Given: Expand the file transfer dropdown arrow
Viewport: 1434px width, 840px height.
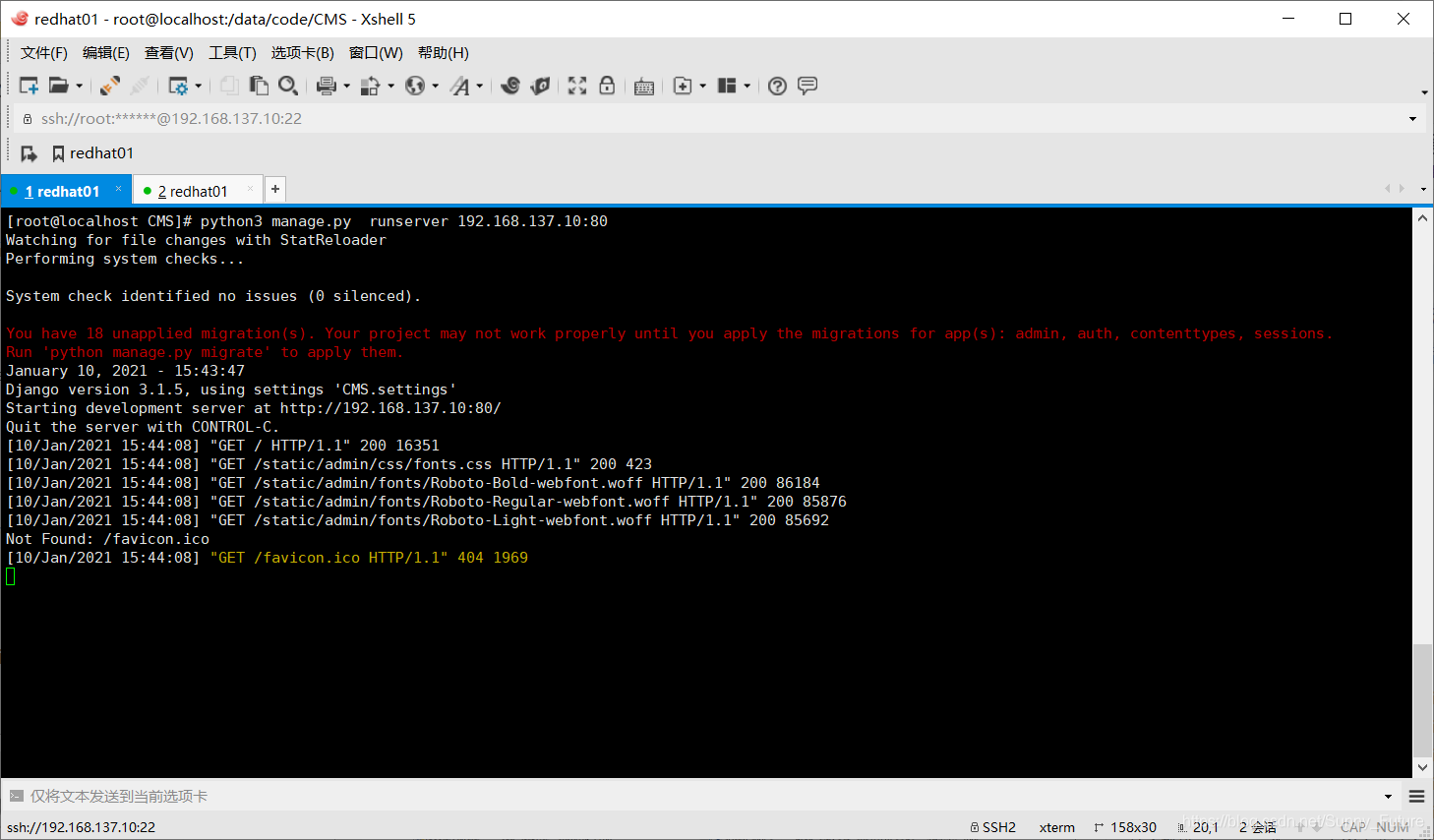Looking at the screenshot, I should pos(391,86).
